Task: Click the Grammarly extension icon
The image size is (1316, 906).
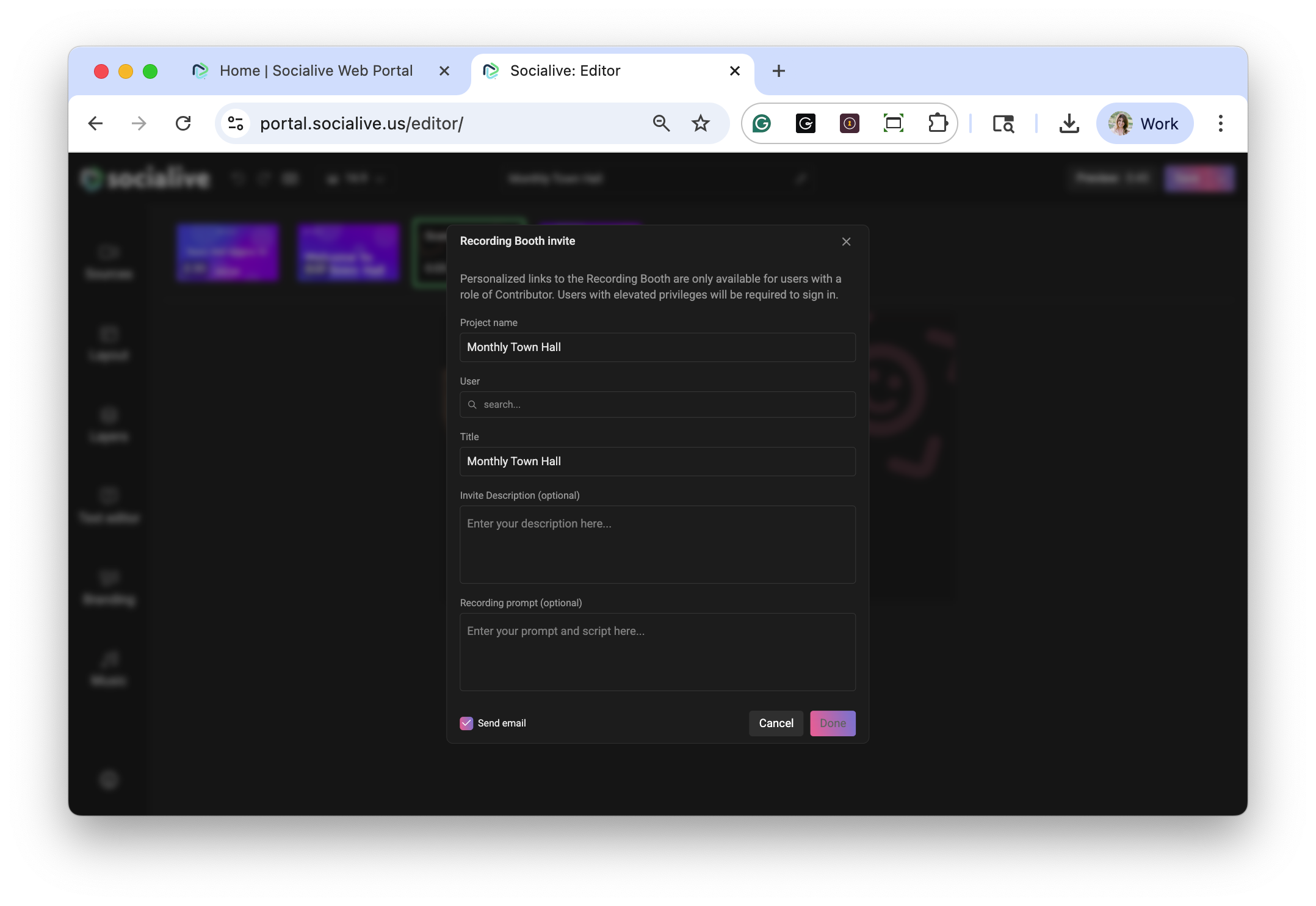Action: coord(761,124)
